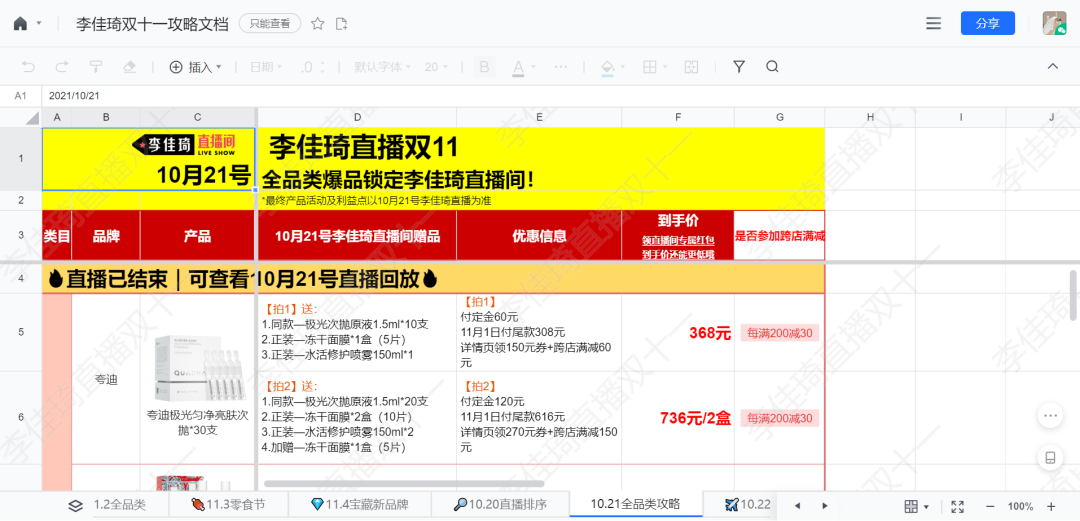Click the 100% zoom level
This screenshot has height=521, width=1080.
(x=1020, y=506)
